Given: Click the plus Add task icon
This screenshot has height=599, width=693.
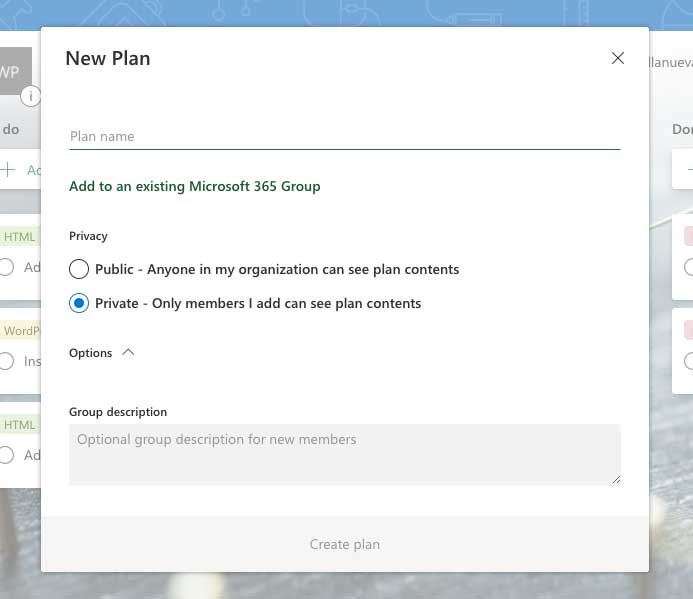Looking at the screenshot, I should coord(8,170).
